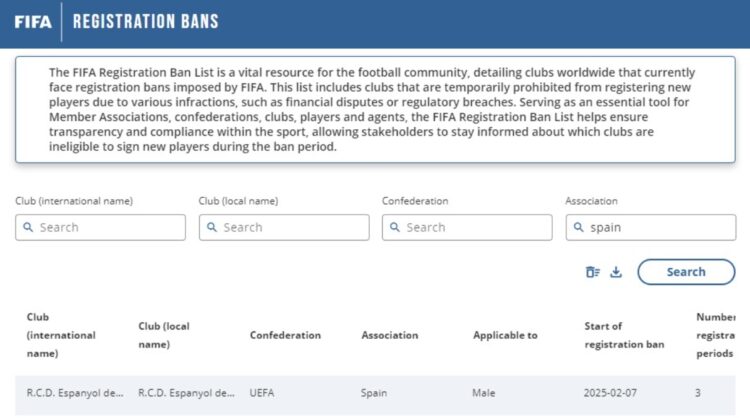Sort by Confederation column header

(x=285, y=335)
